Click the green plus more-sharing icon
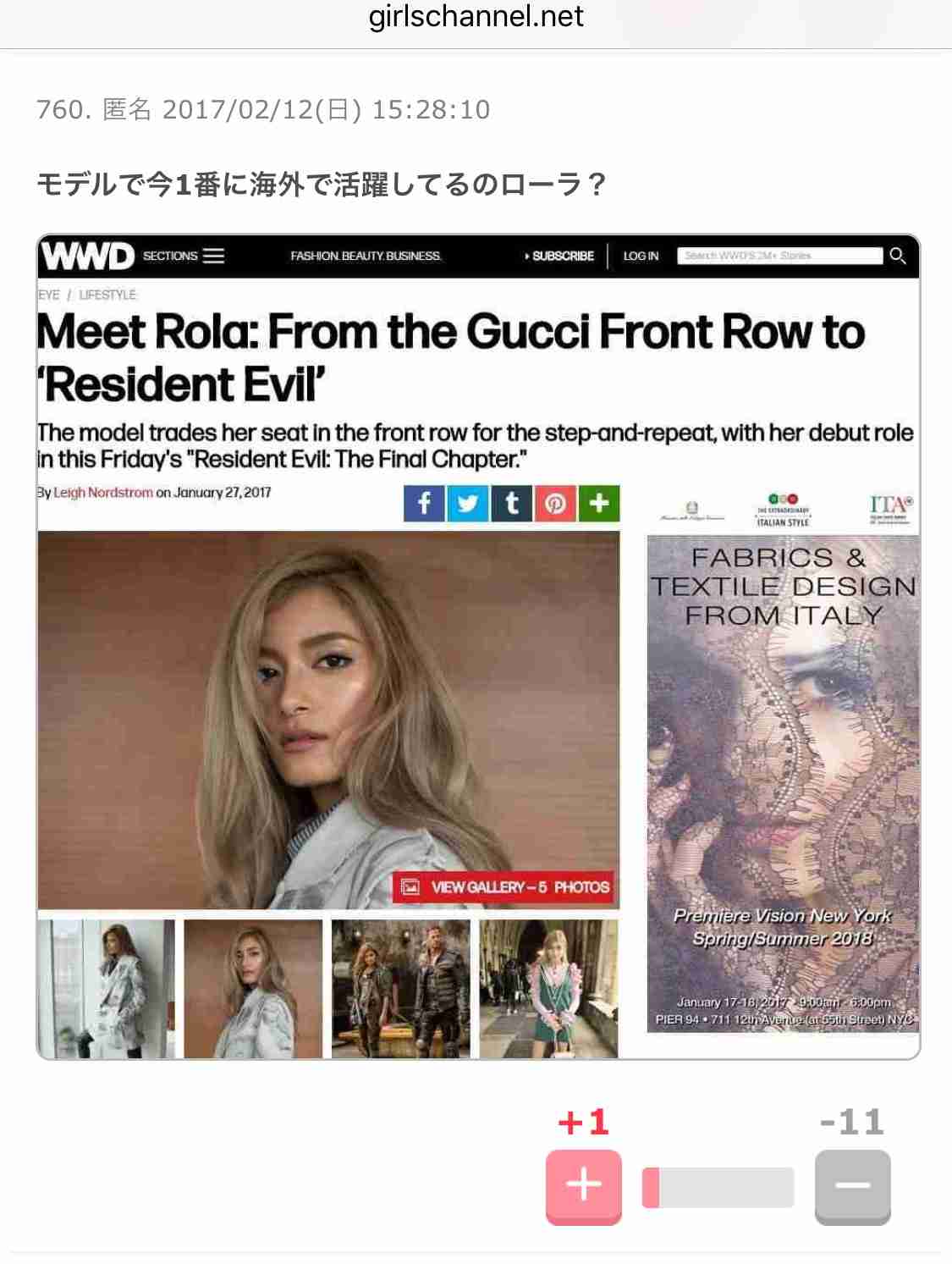 click(x=600, y=503)
